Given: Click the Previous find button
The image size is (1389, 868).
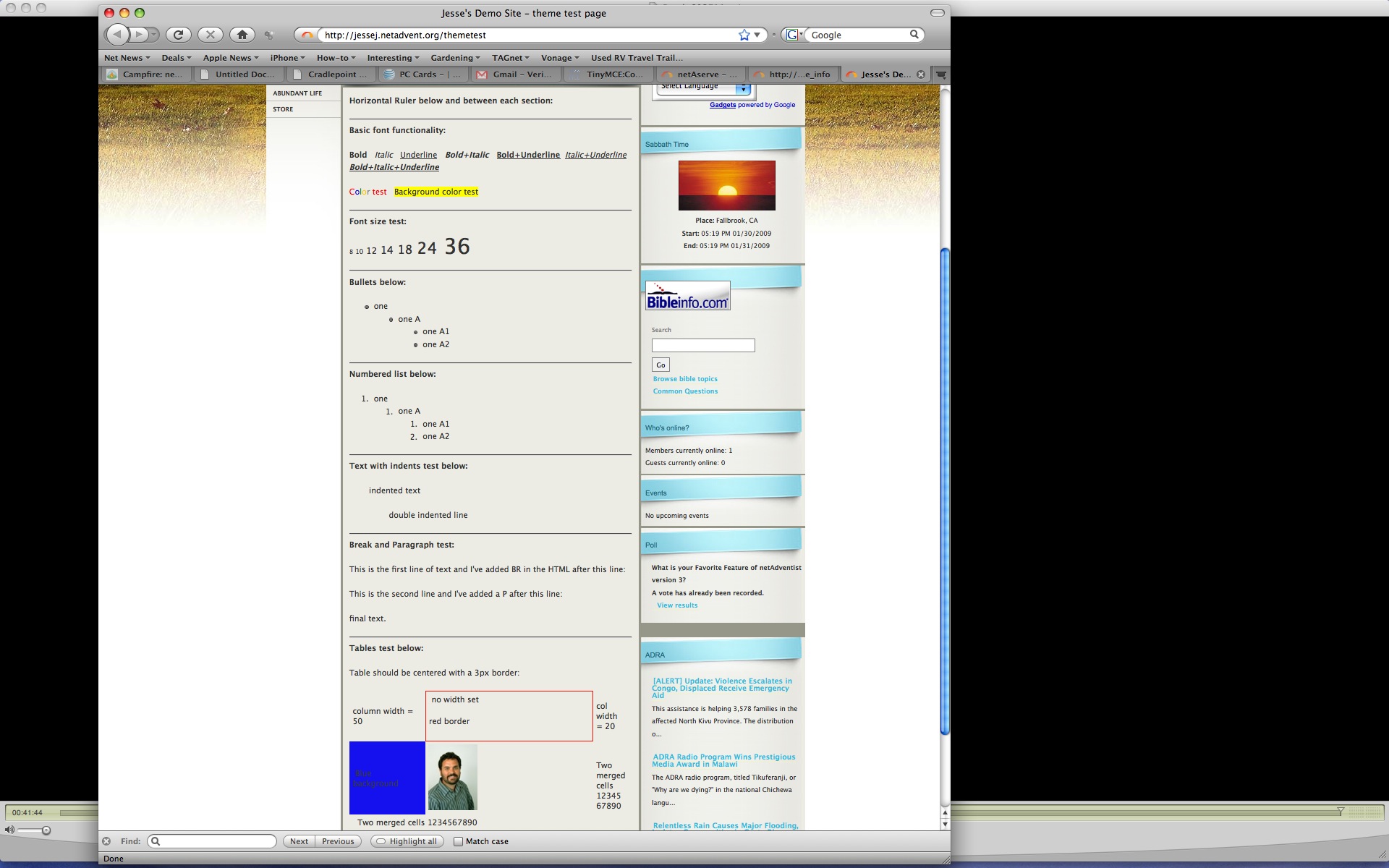Looking at the screenshot, I should [338, 841].
